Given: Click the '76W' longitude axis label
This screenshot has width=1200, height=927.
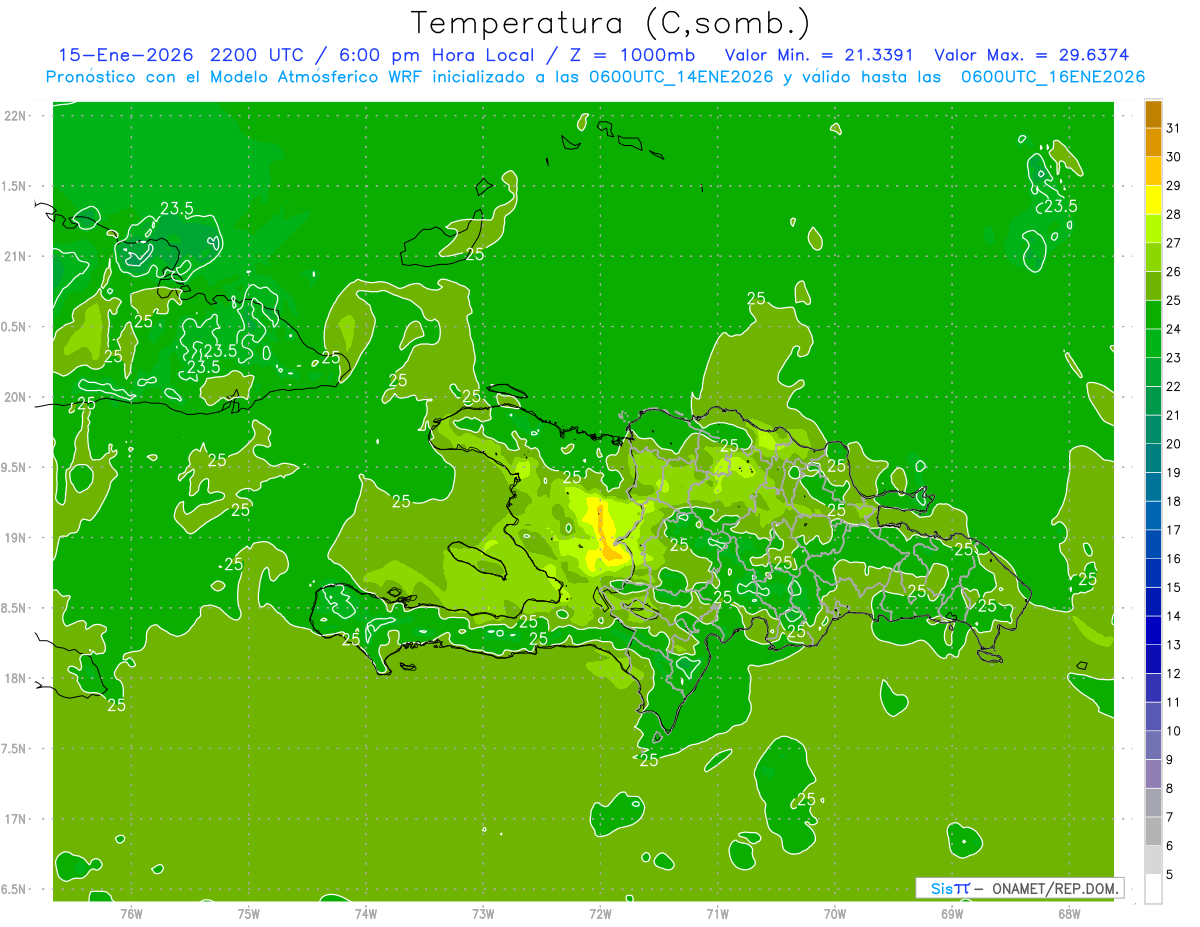Looking at the screenshot, I should [x=131, y=914].
